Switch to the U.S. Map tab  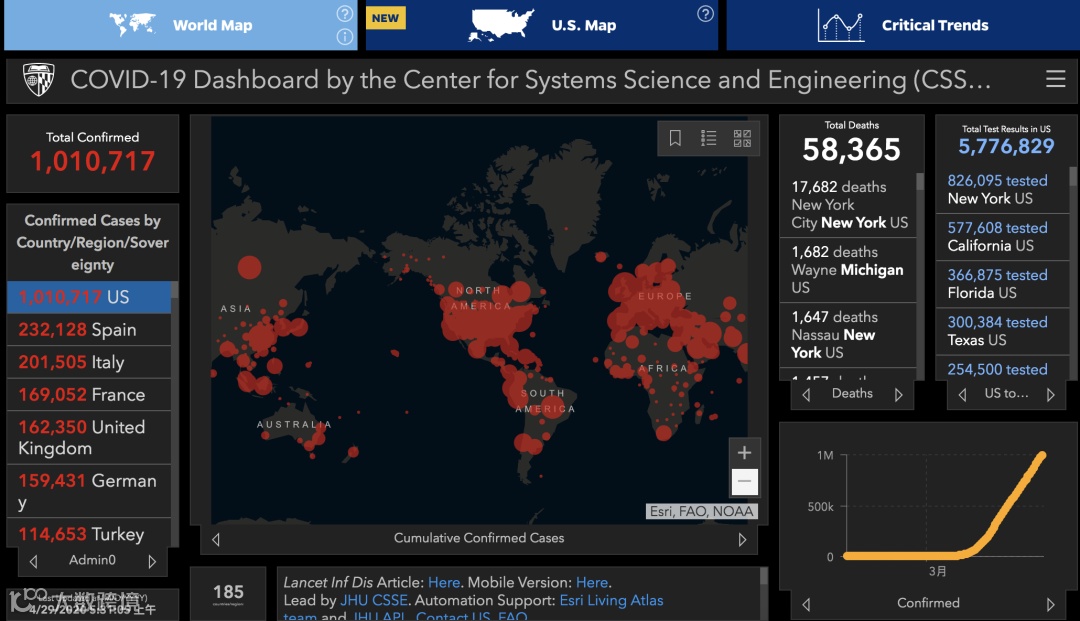click(541, 25)
